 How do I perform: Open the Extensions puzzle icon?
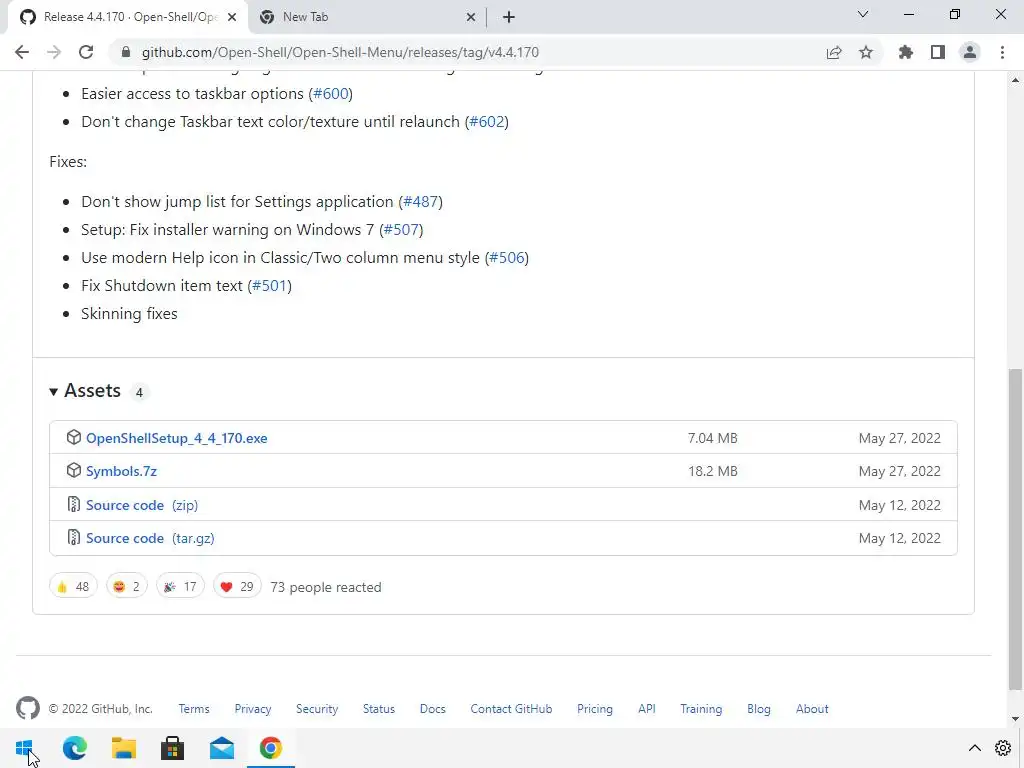[x=906, y=52]
